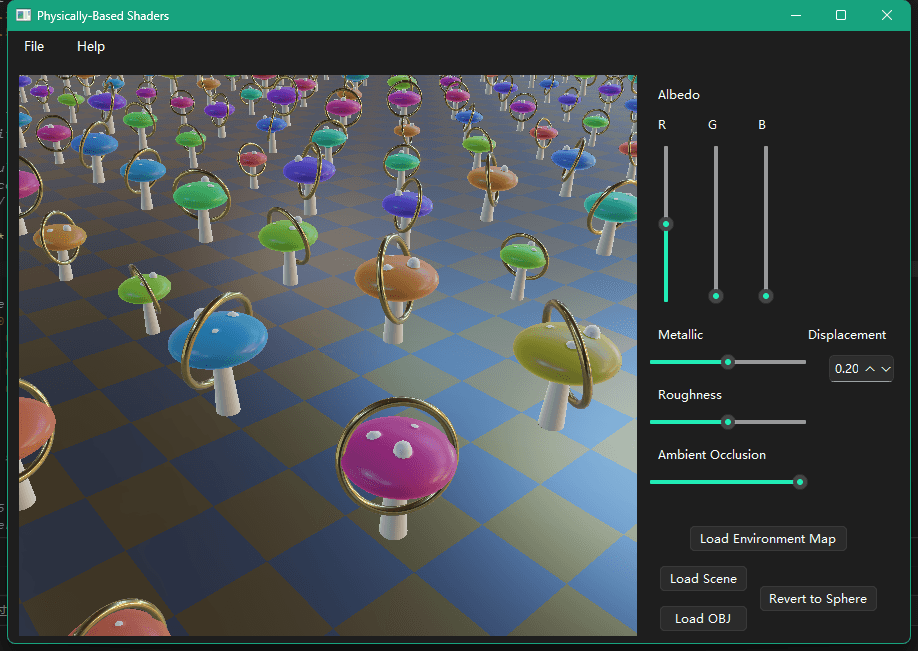
Task: Click the Albedo R slider handle
Action: [666, 224]
